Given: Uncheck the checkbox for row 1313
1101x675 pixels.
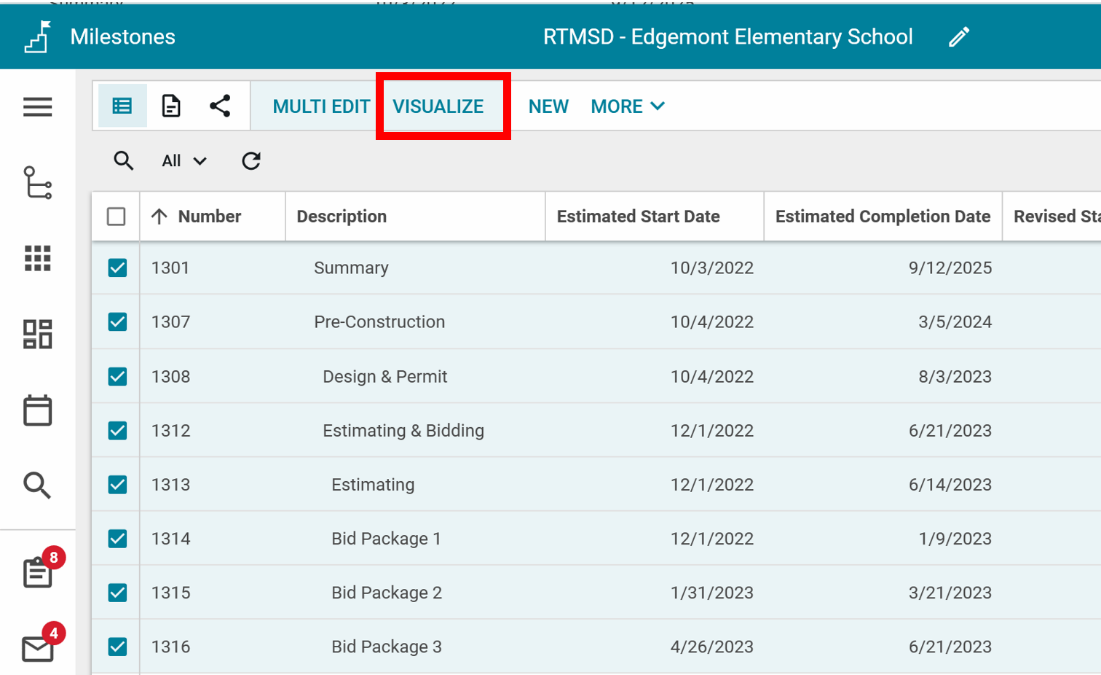Looking at the screenshot, I should pyautogui.click(x=117, y=485).
